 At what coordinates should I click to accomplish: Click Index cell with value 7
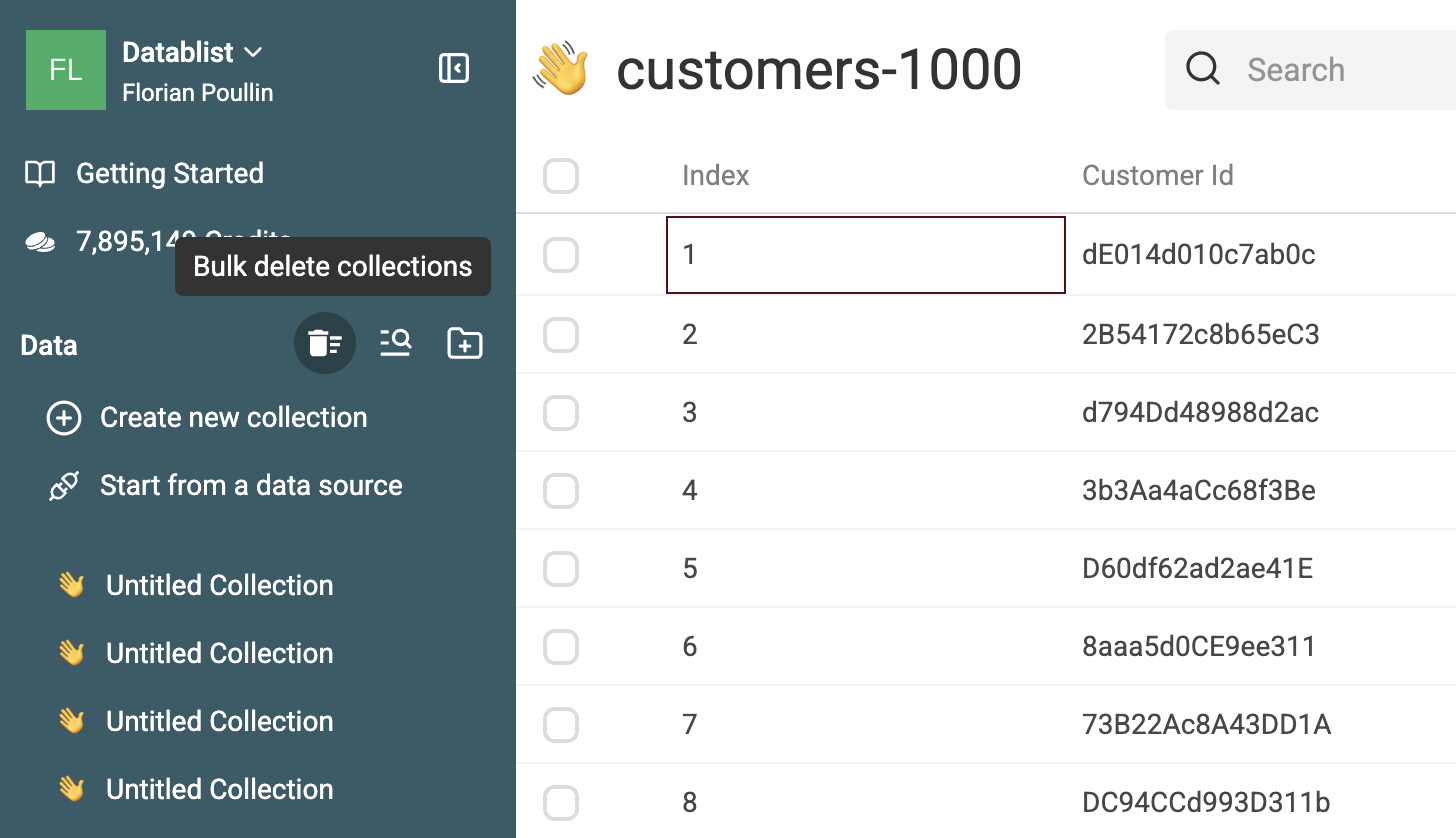click(x=866, y=724)
